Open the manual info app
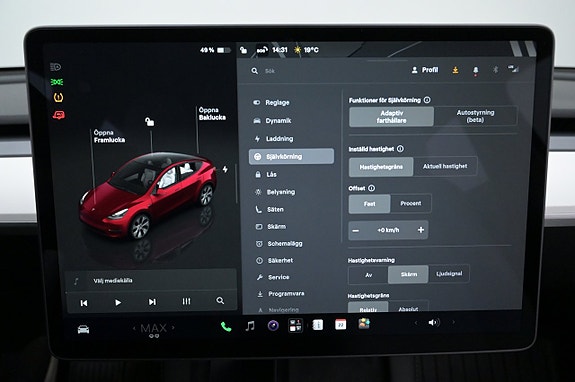 tap(318, 325)
